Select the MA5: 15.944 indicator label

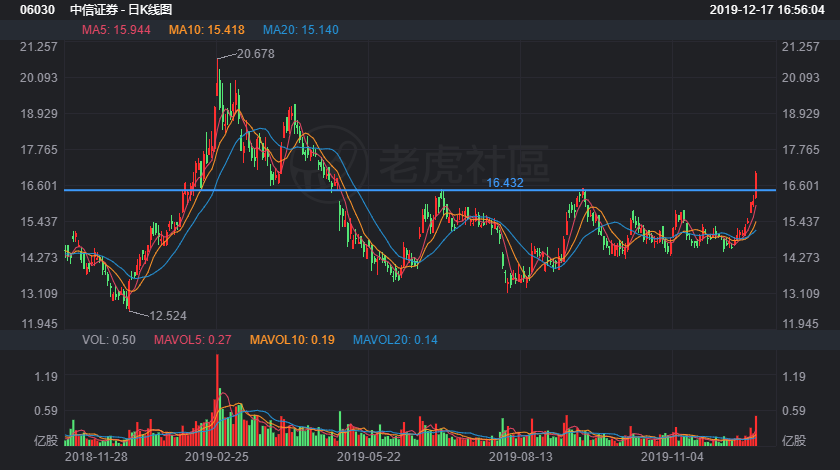116,30
